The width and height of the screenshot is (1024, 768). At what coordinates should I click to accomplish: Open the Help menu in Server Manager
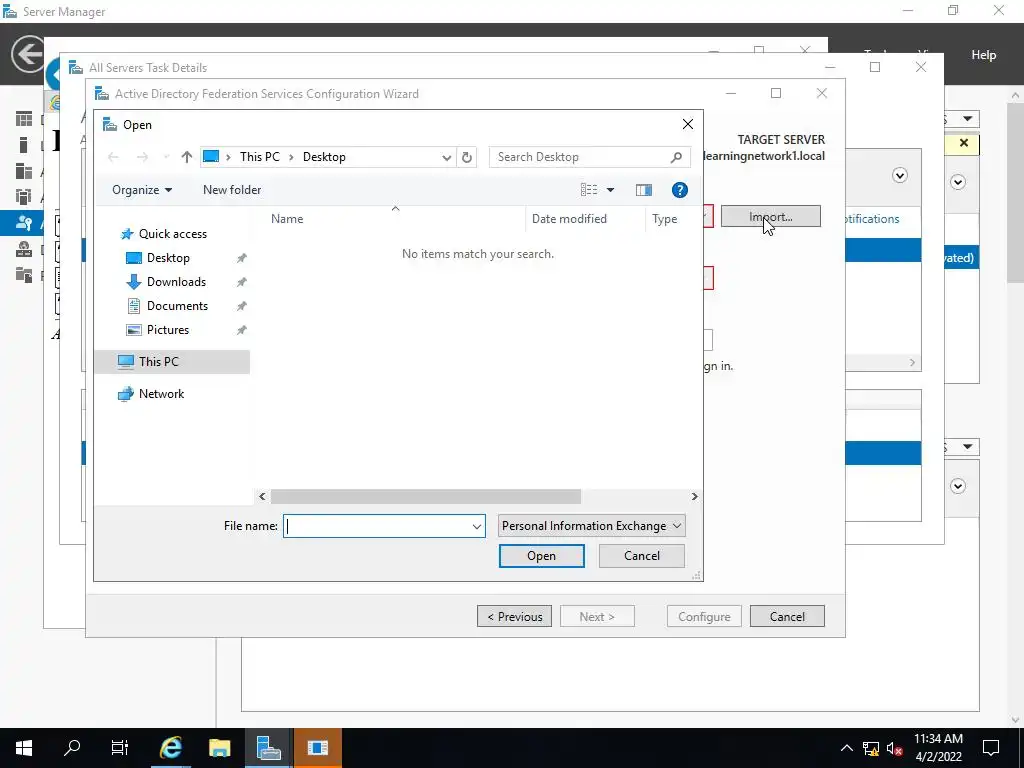pos(983,55)
